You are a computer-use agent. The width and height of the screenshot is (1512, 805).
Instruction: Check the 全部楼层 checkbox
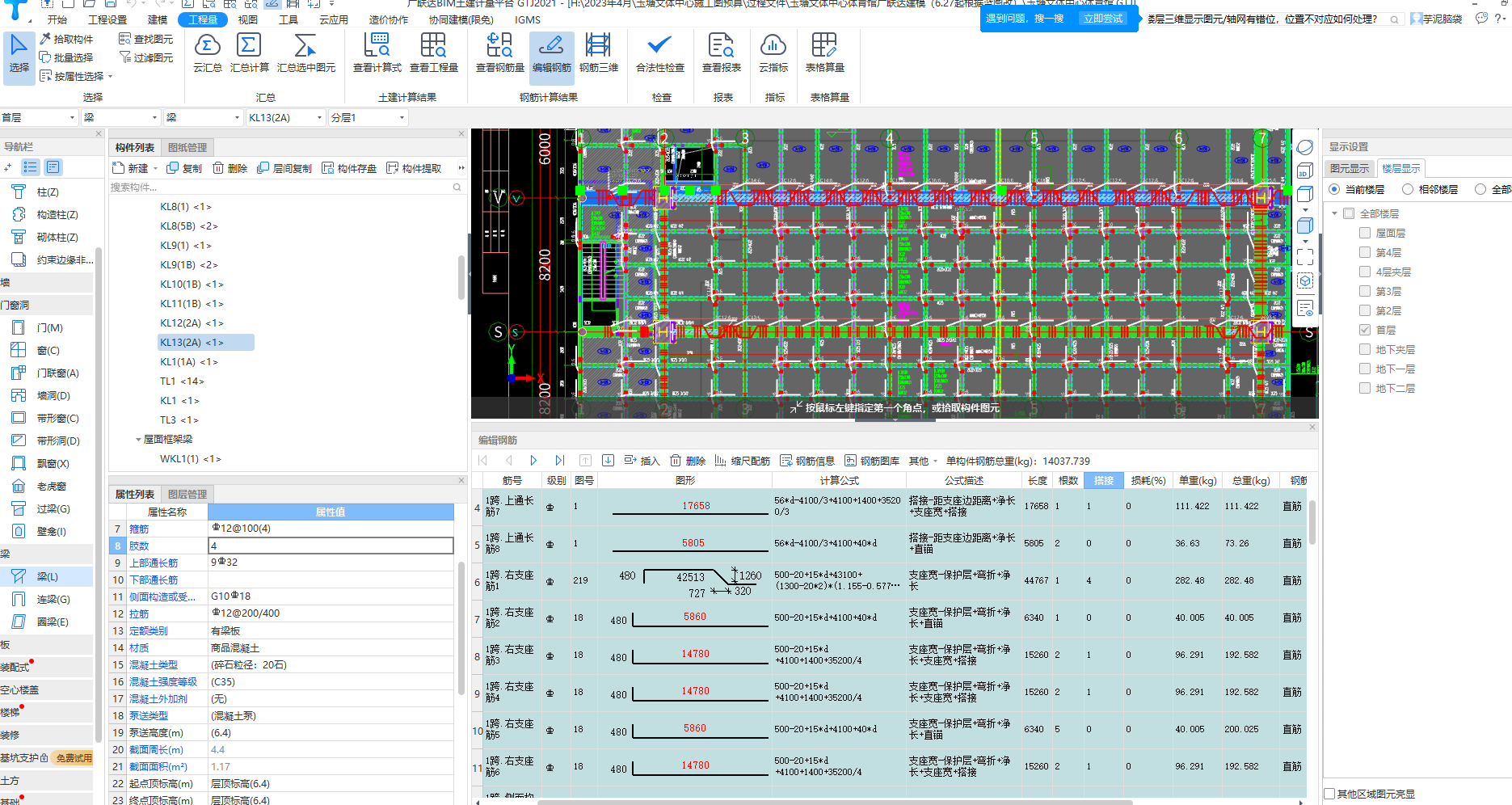[1349, 213]
